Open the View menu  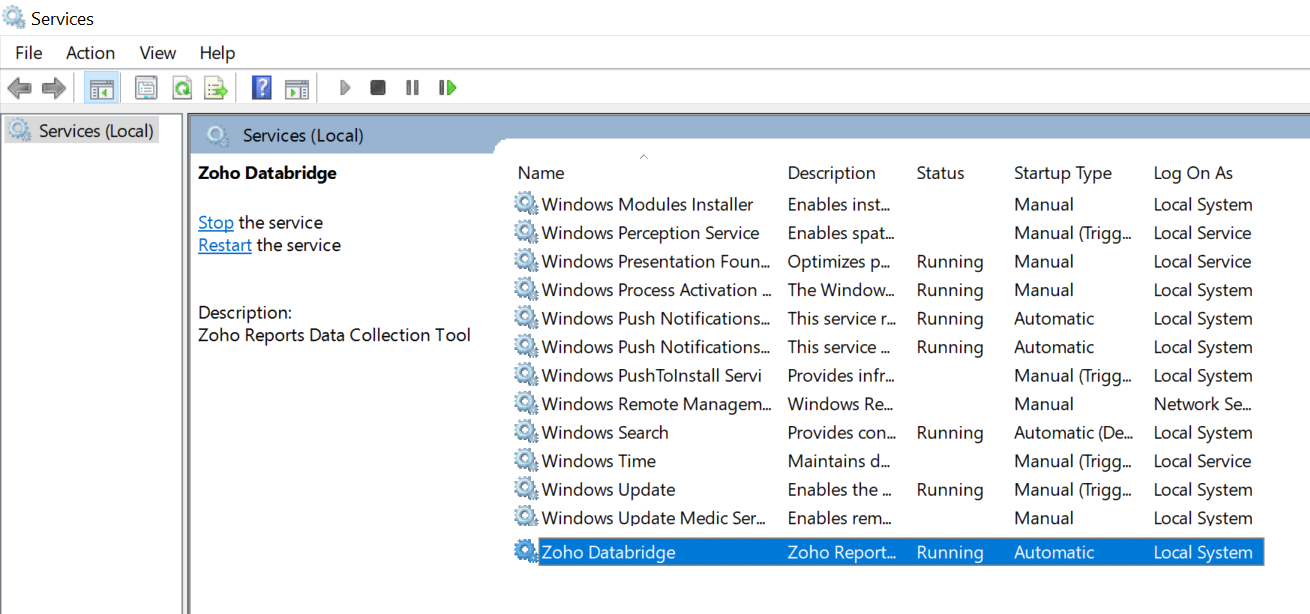coord(158,53)
